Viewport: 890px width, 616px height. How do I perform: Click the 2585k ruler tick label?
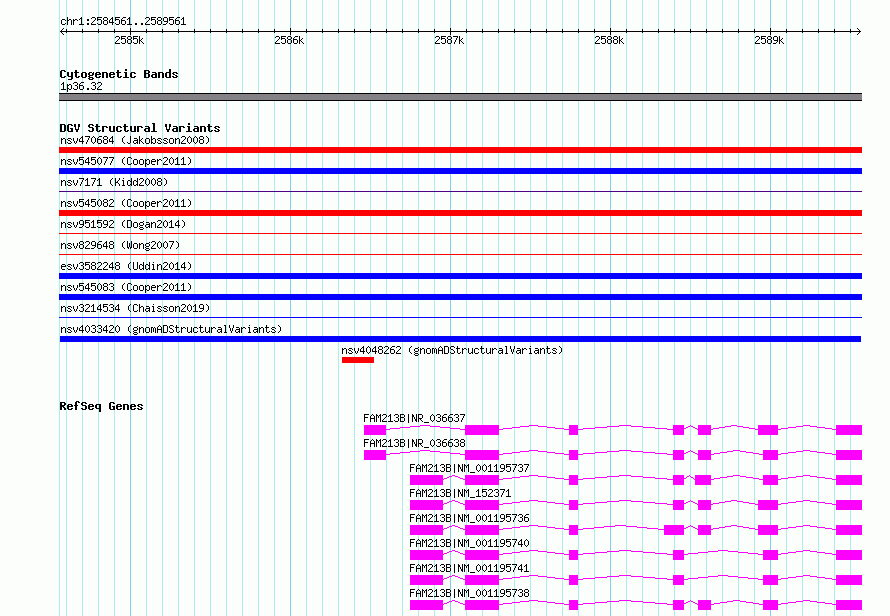coord(129,40)
